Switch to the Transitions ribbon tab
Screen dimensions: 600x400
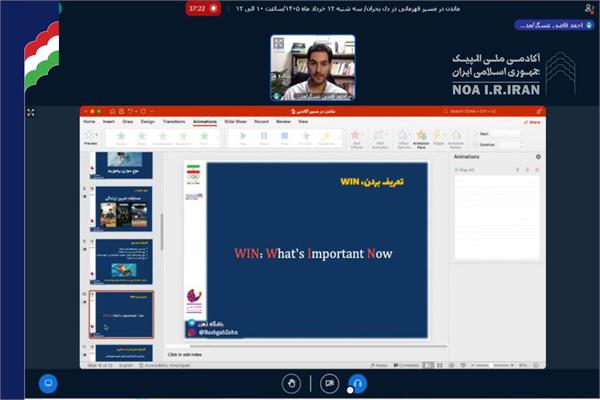(x=174, y=121)
